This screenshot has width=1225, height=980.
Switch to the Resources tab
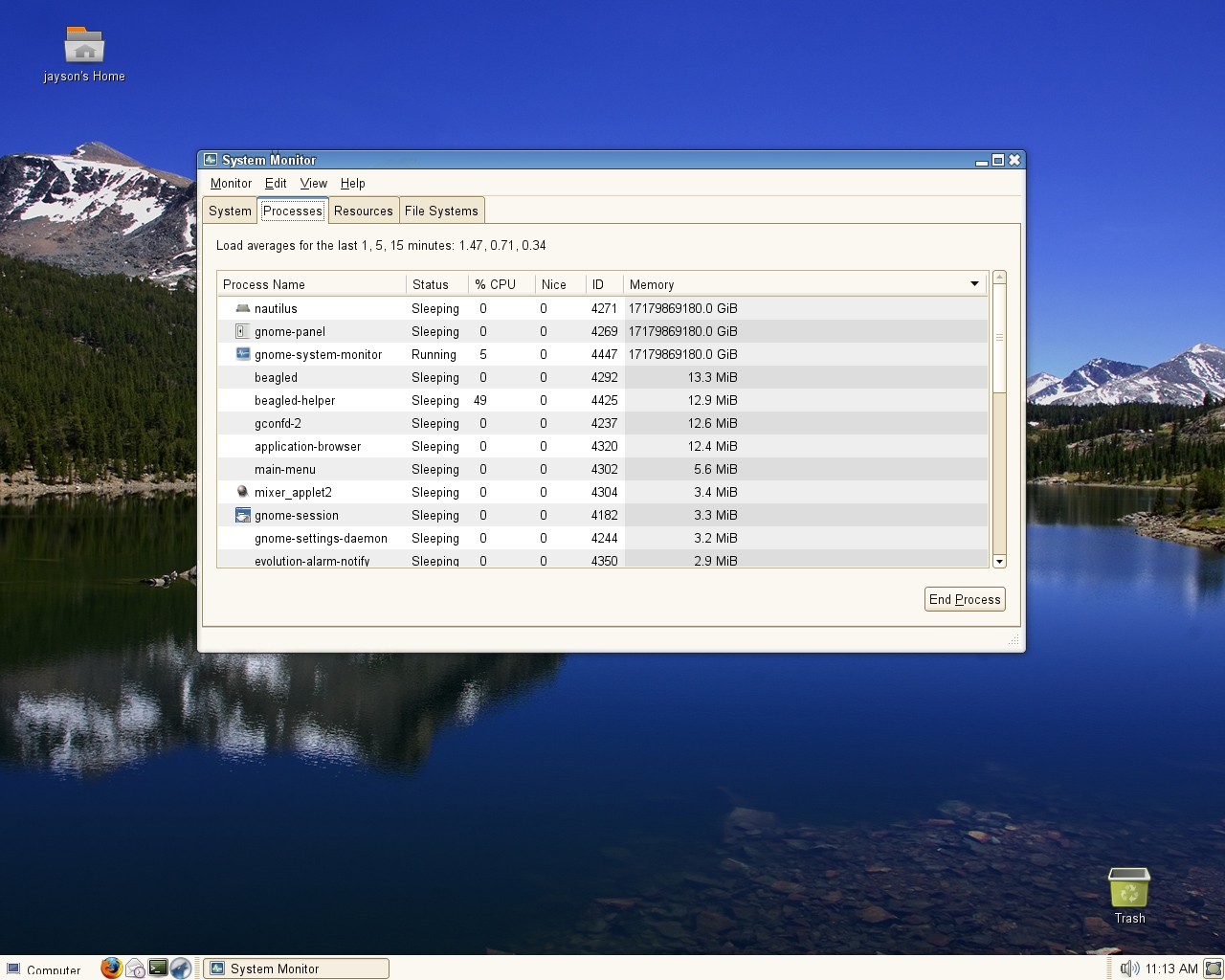(x=364, y=211)
